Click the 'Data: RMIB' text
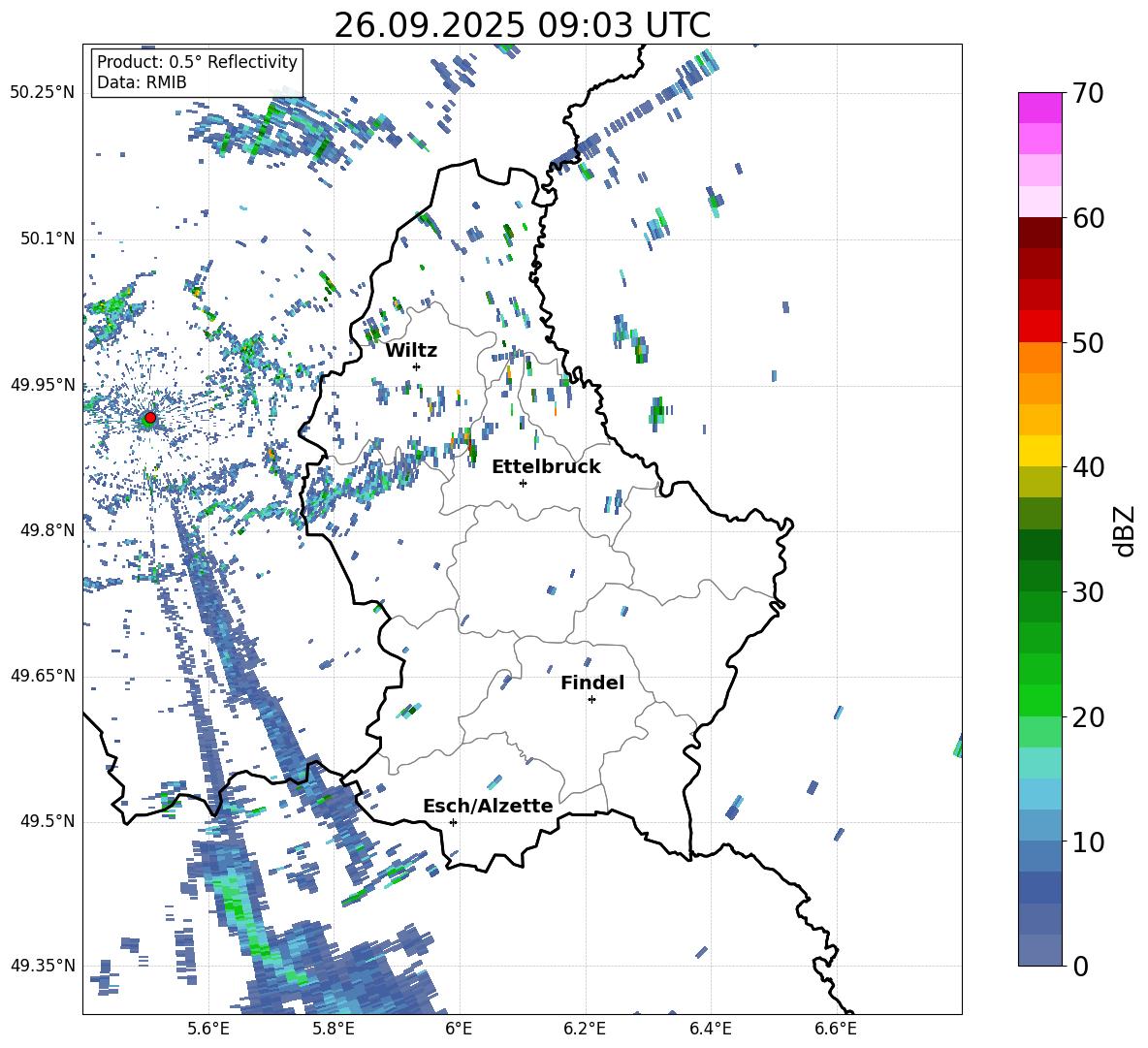Image resolution: width=1148 pixels, height=1048 pixels. point(142,82)
